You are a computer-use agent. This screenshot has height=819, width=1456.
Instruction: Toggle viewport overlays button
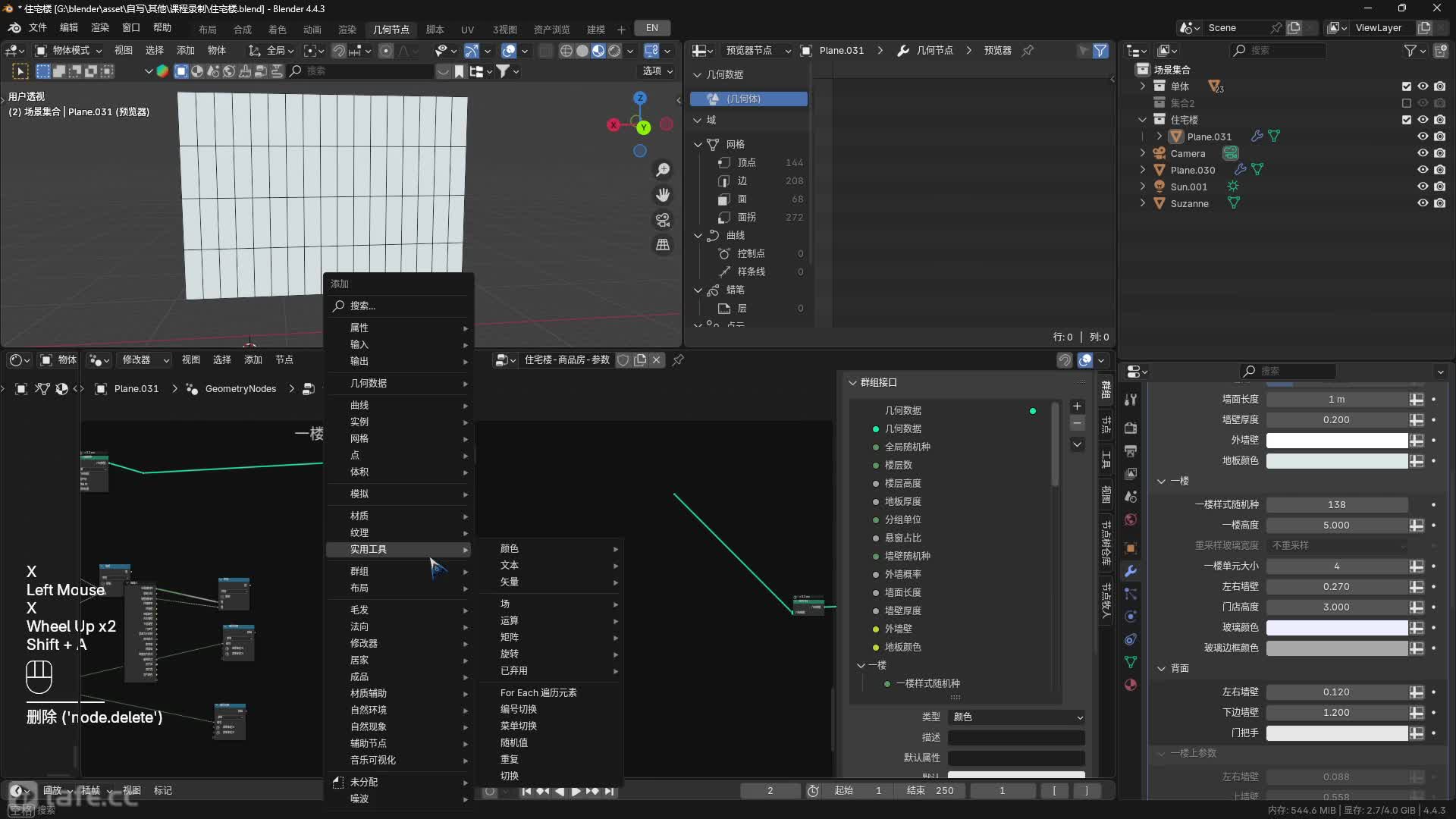click(509, 51)
